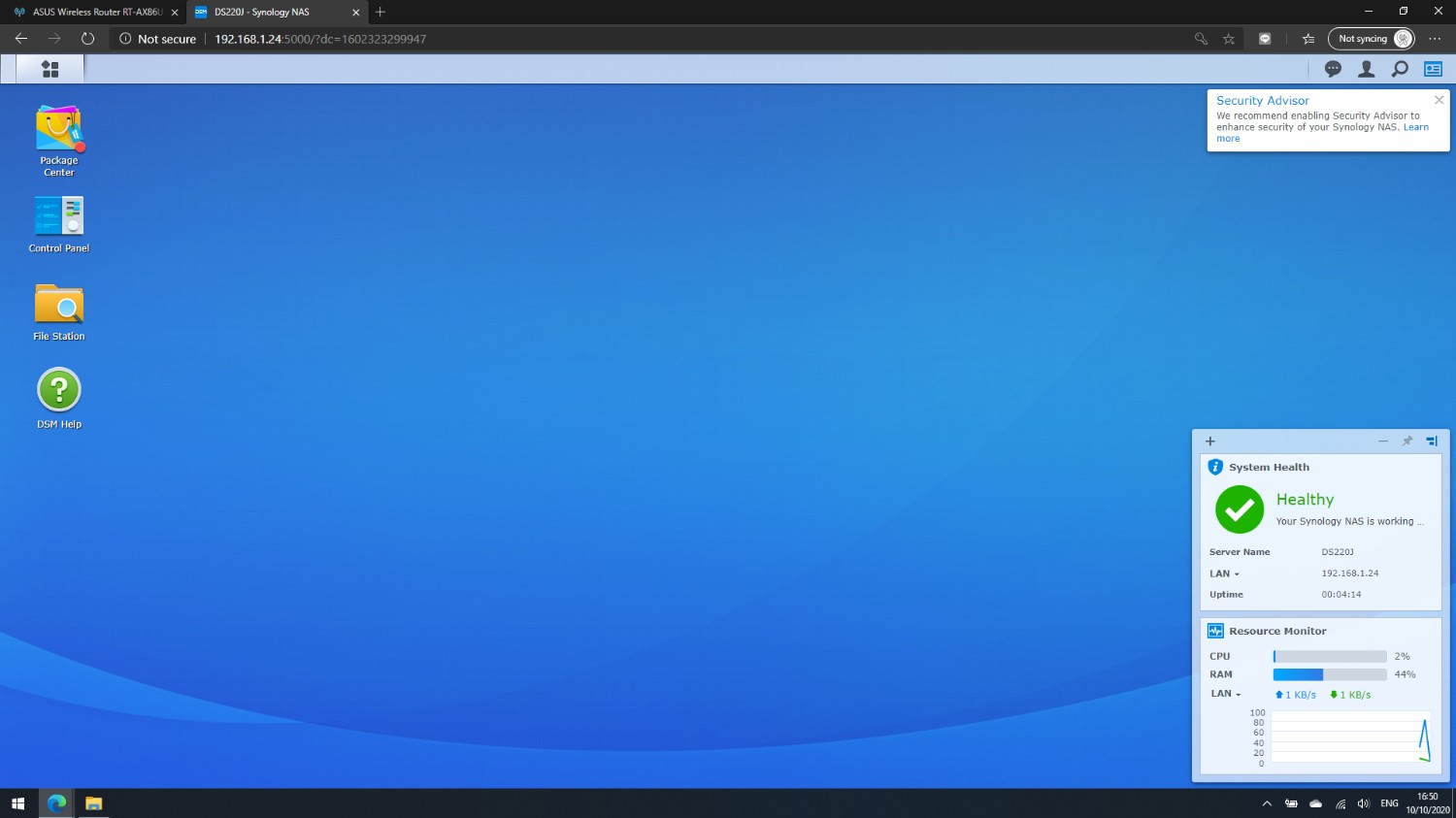Open the user Options person icon
This screenshot has width=1456, height=818.
tap(1366, 69)
